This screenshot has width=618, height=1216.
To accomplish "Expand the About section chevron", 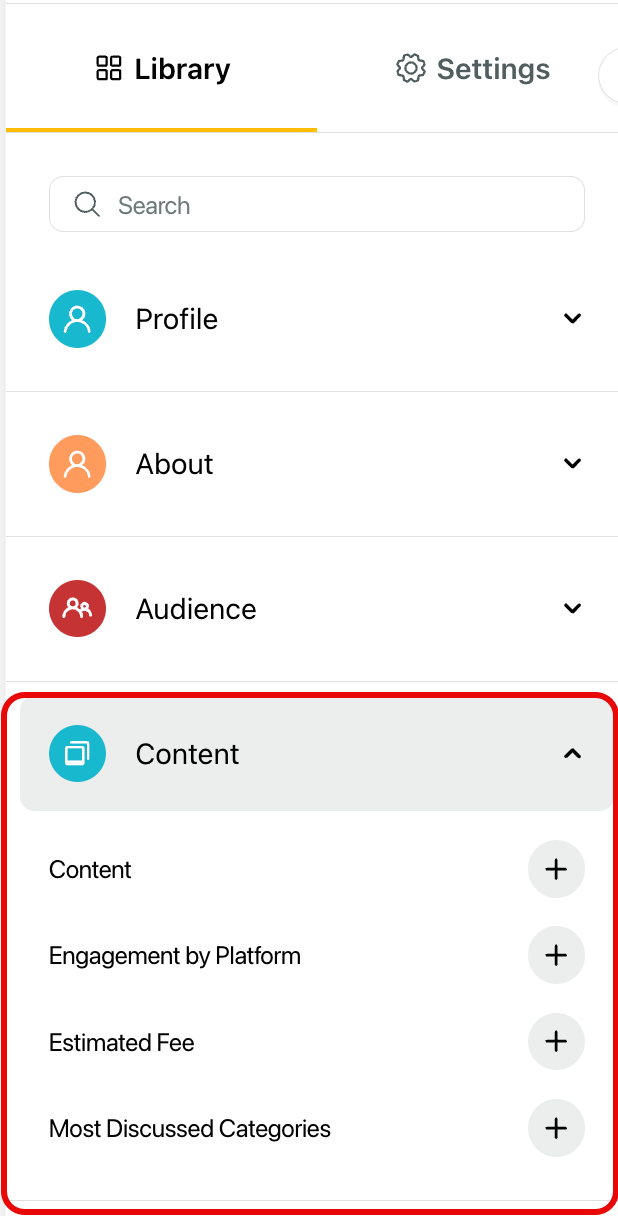I will [x=572, y=464].
